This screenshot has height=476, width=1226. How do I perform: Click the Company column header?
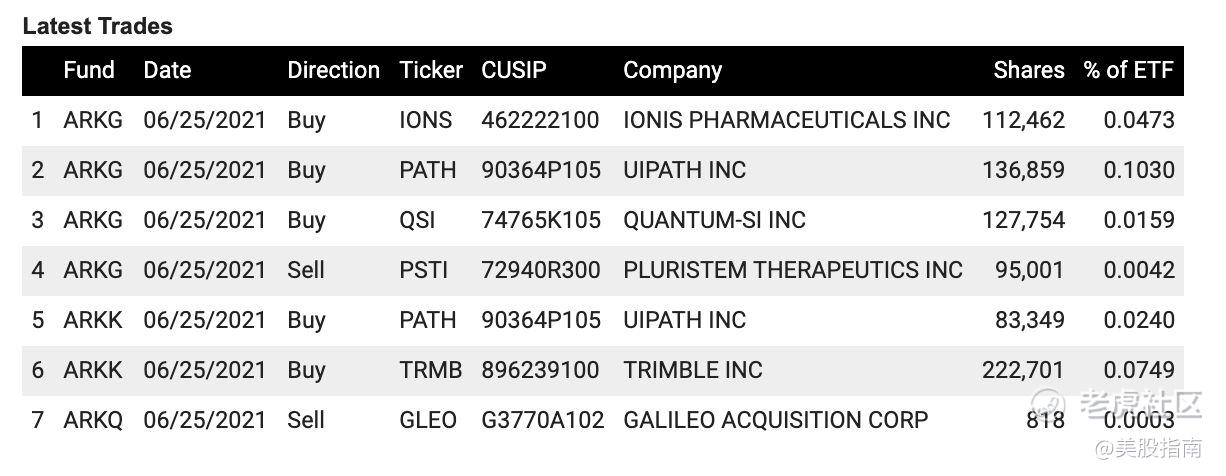pos(672,71)
